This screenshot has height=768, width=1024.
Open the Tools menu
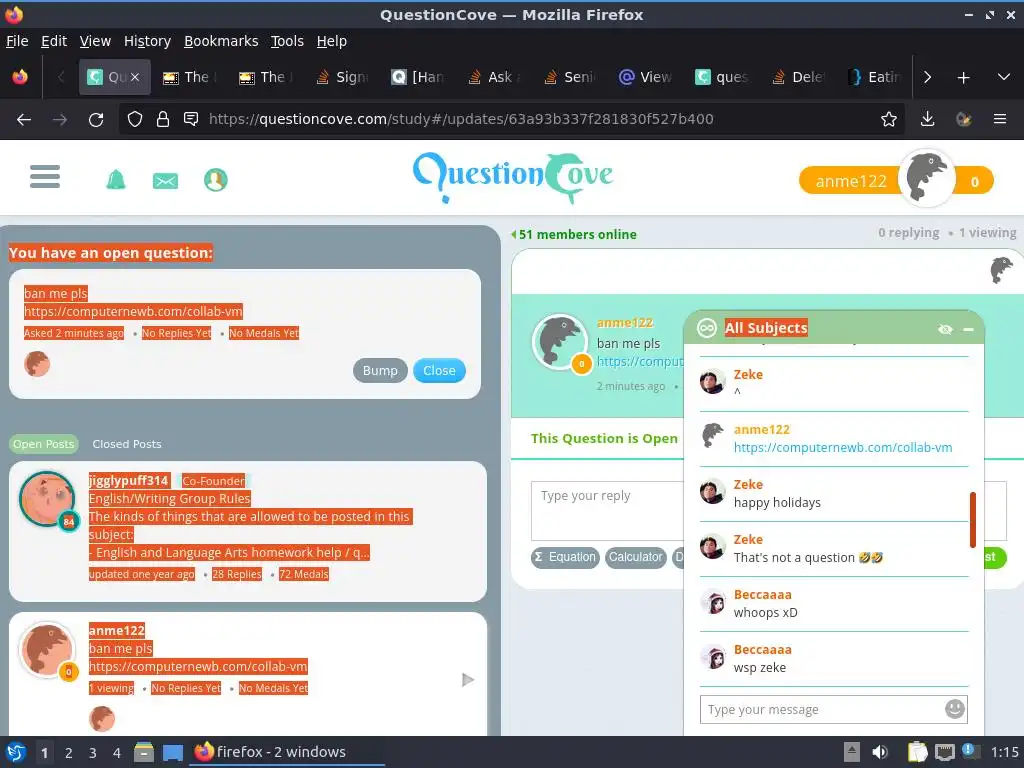tap(287, 41)
